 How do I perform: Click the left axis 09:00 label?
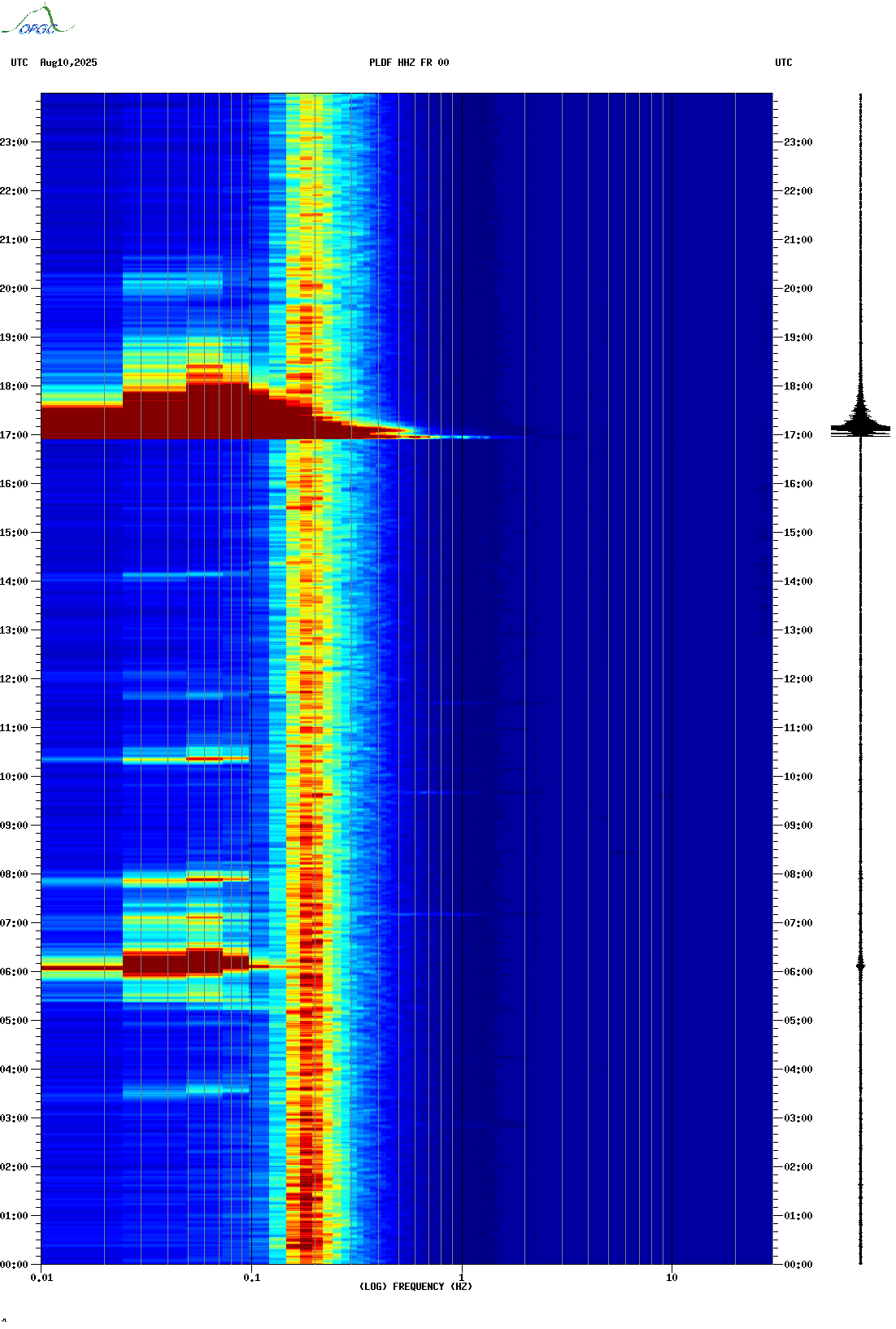click(x=14, y=826)
